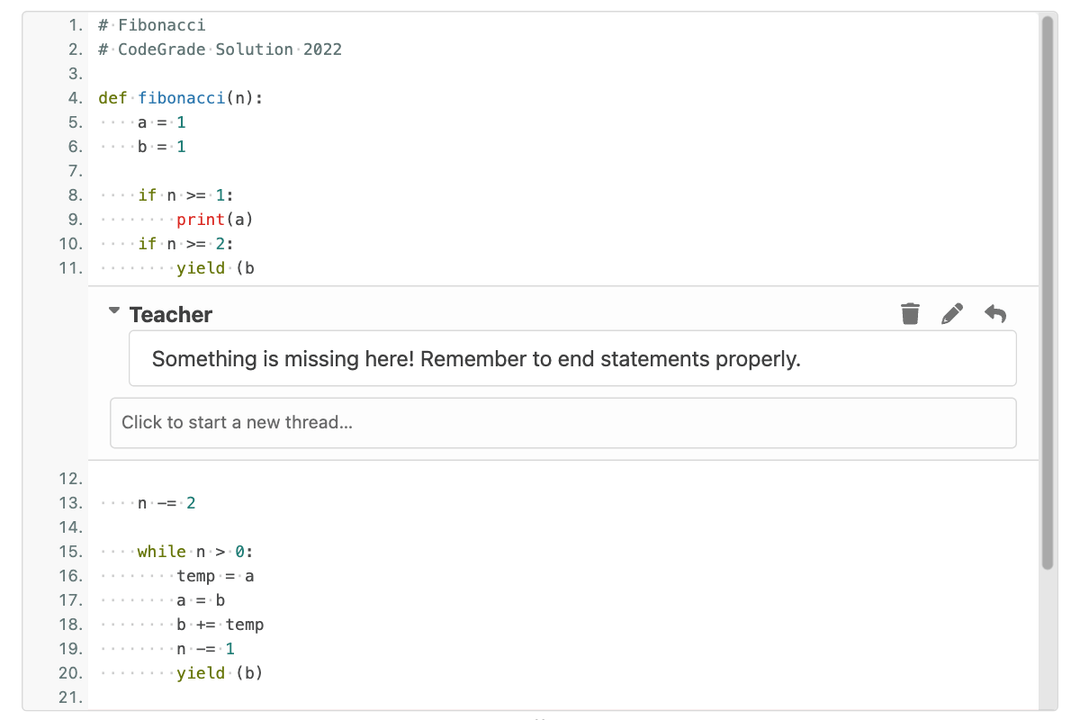Edit the Teacher feedback comment
Viewport: 1080px width, 720px height.
coord(952,314)
